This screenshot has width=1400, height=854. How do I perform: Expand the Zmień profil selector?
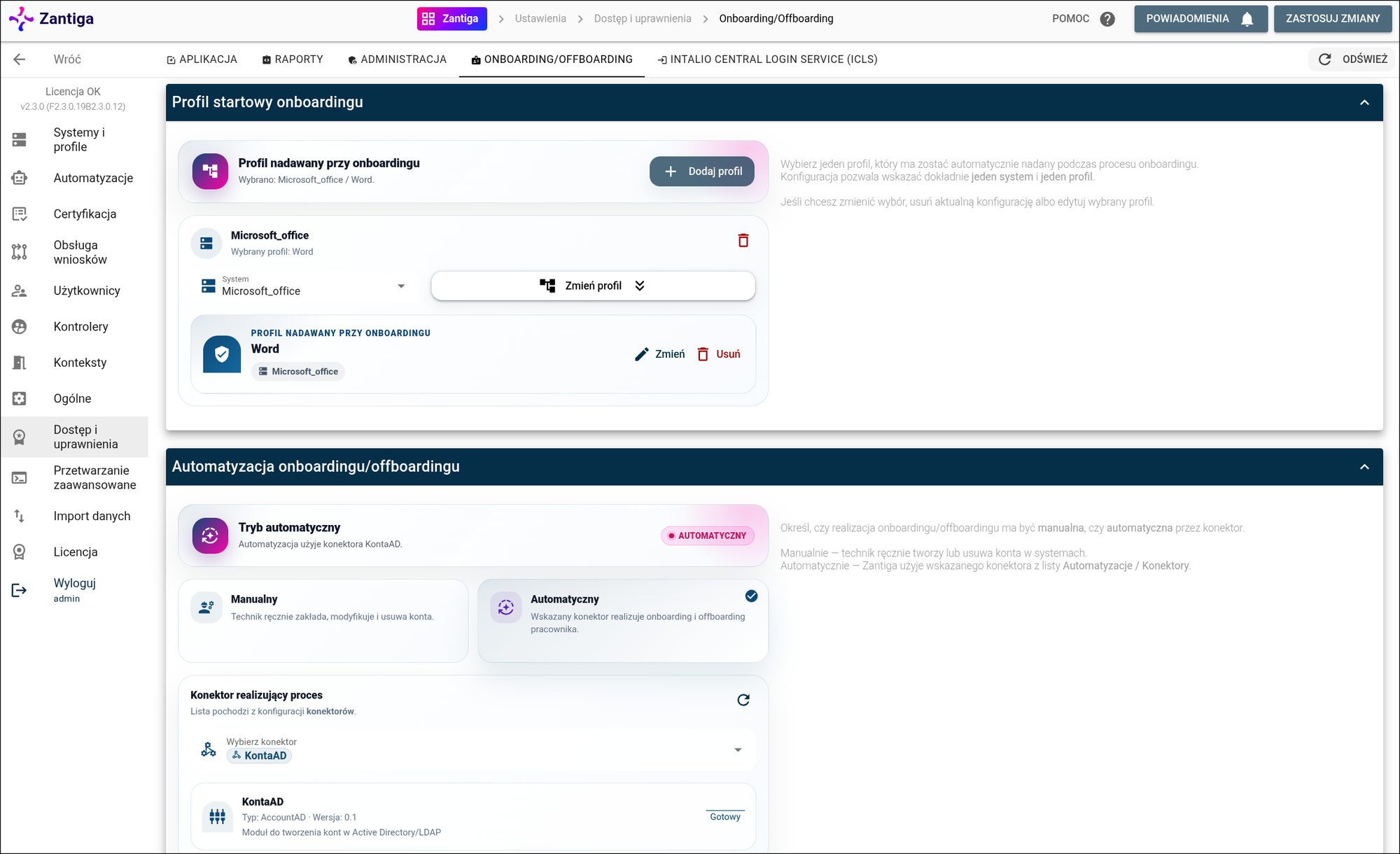593,286
